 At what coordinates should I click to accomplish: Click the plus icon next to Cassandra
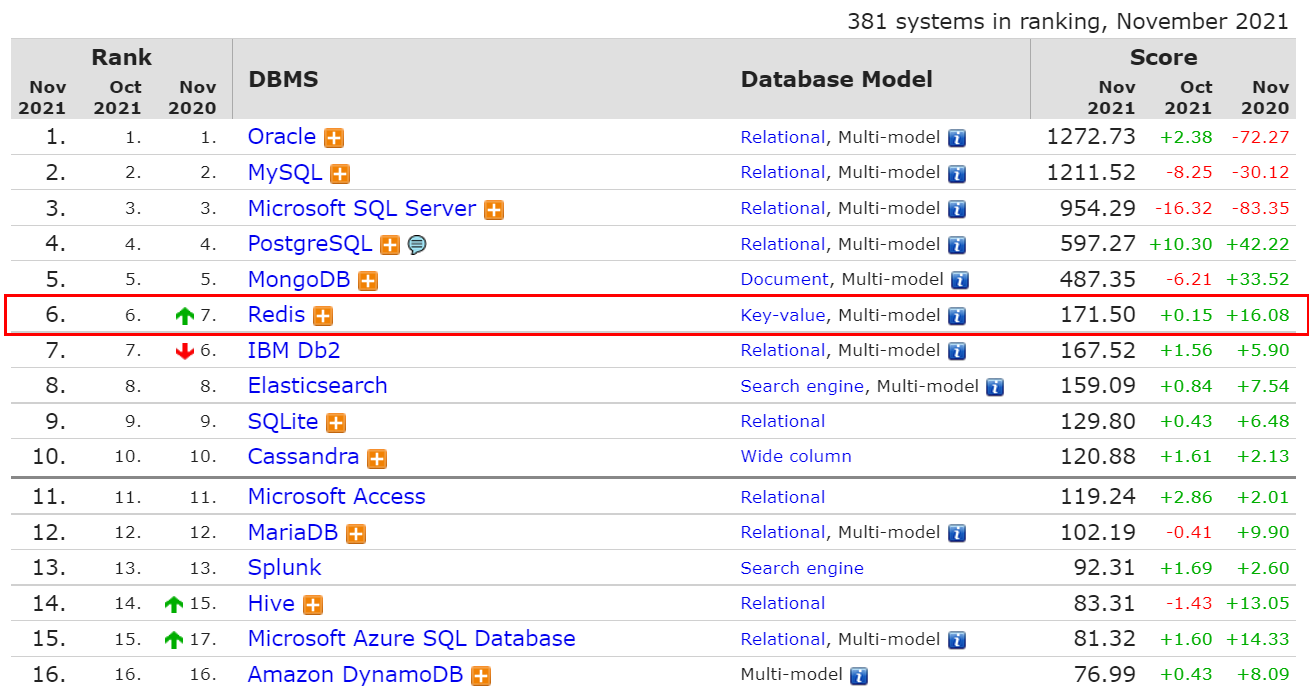[x=377, y=459]
